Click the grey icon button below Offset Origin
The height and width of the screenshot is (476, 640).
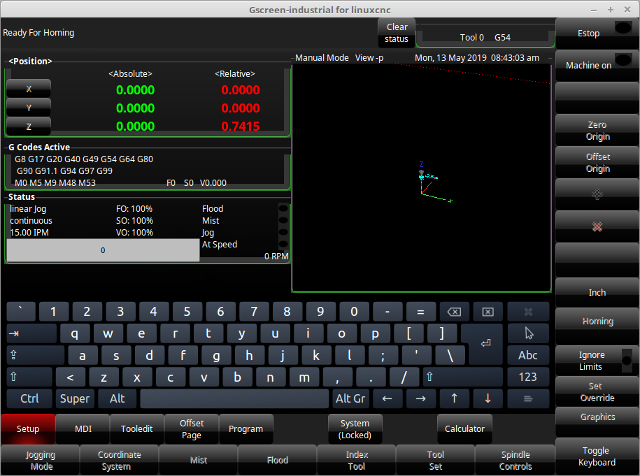597,194
